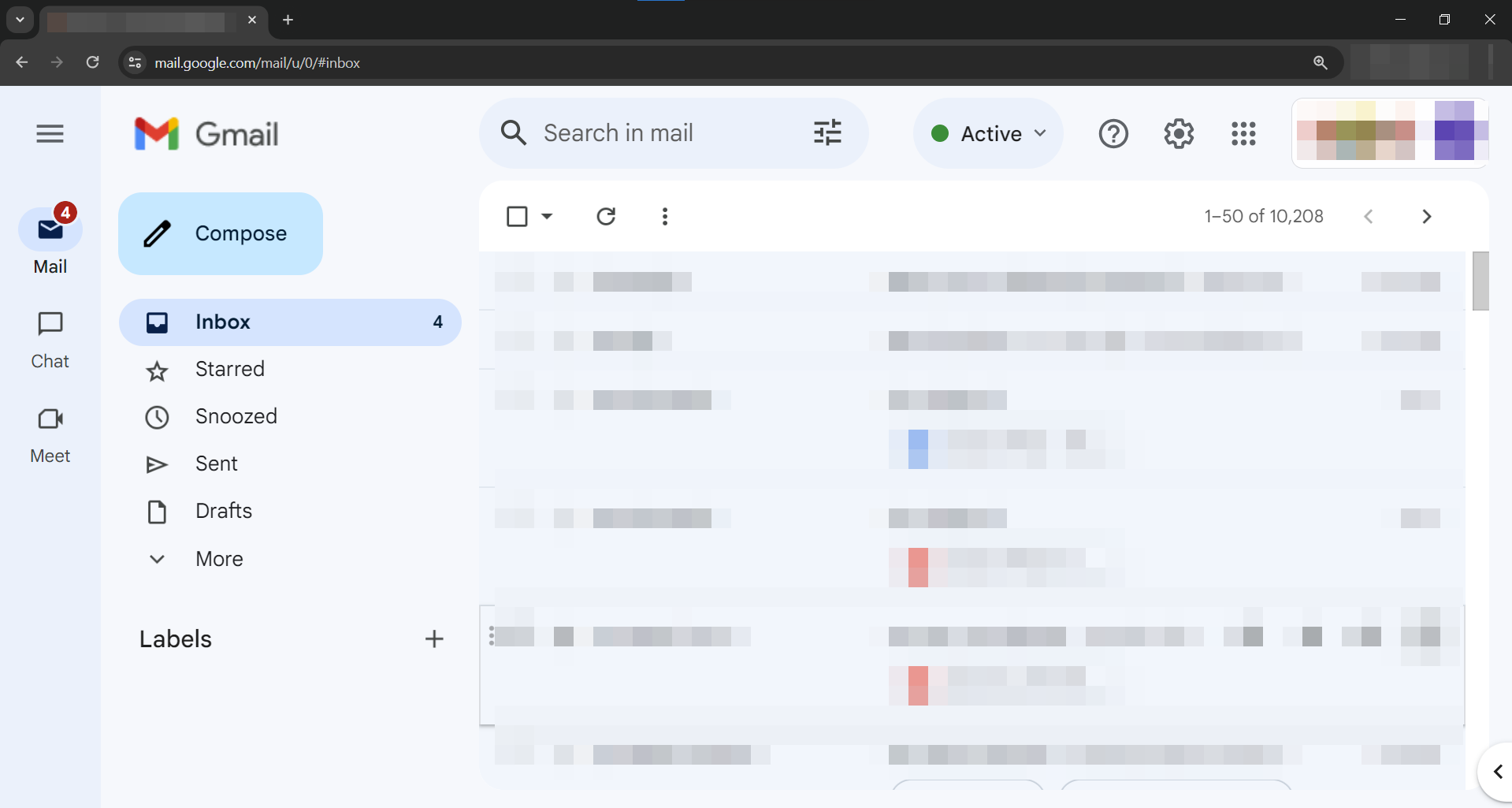Open the main menu hamburger icon
The image size is (1512, 808).
pyautogui.click(x=50, y=134)
